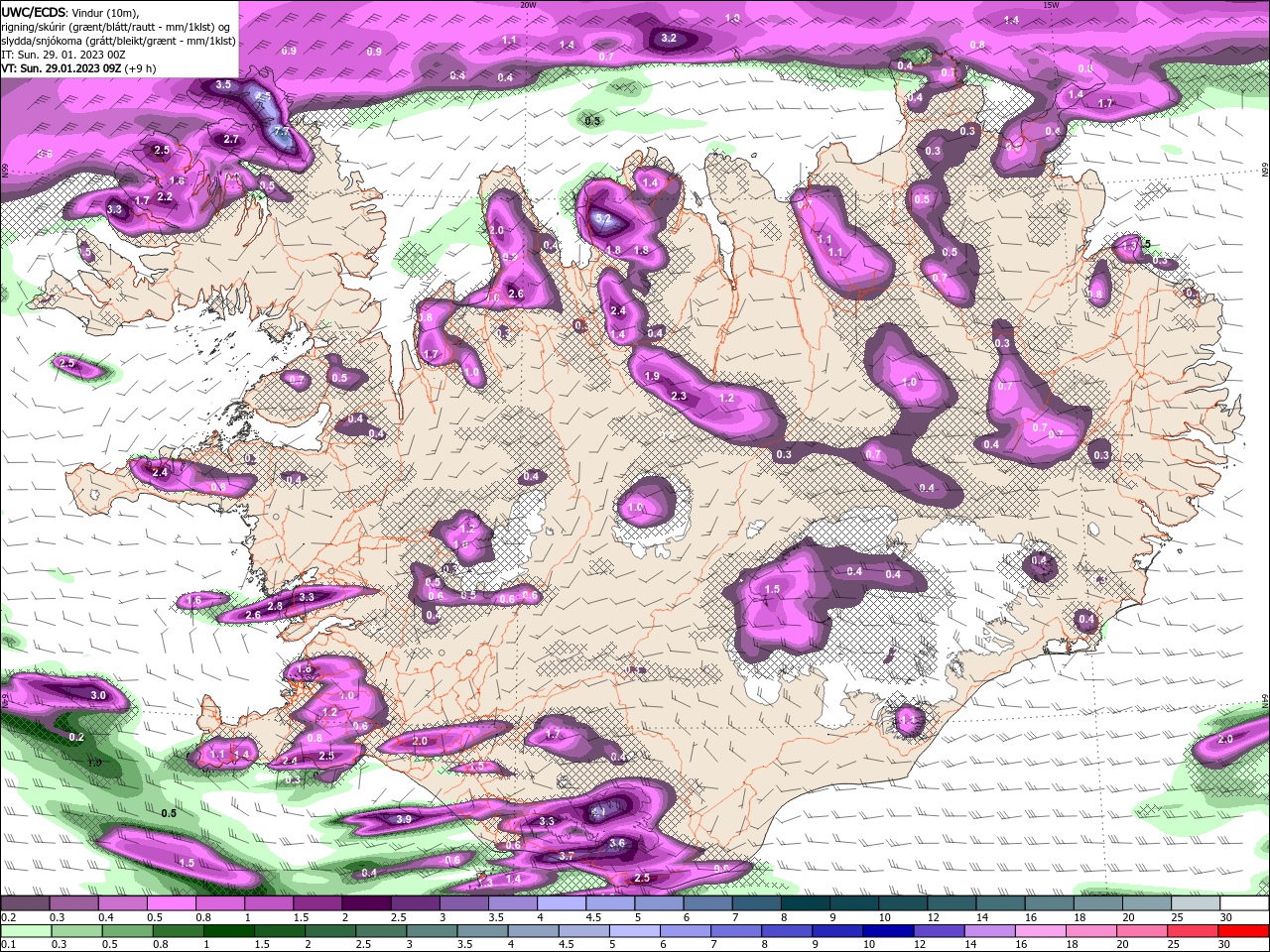The height and width of the screenshot is (952, 1270).
Task: Click the 15W longitude label at the top edge
Action: pos(1051,5)
